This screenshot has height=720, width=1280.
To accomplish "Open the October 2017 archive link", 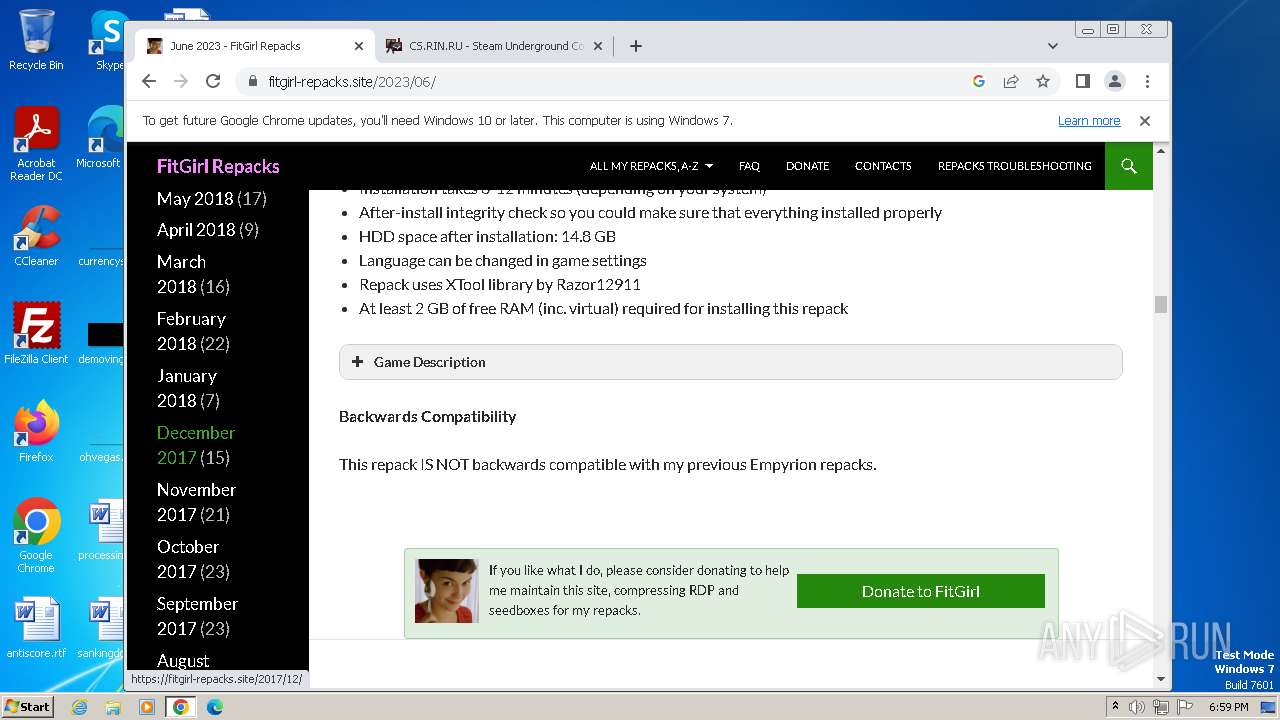I will click(188, 558).
